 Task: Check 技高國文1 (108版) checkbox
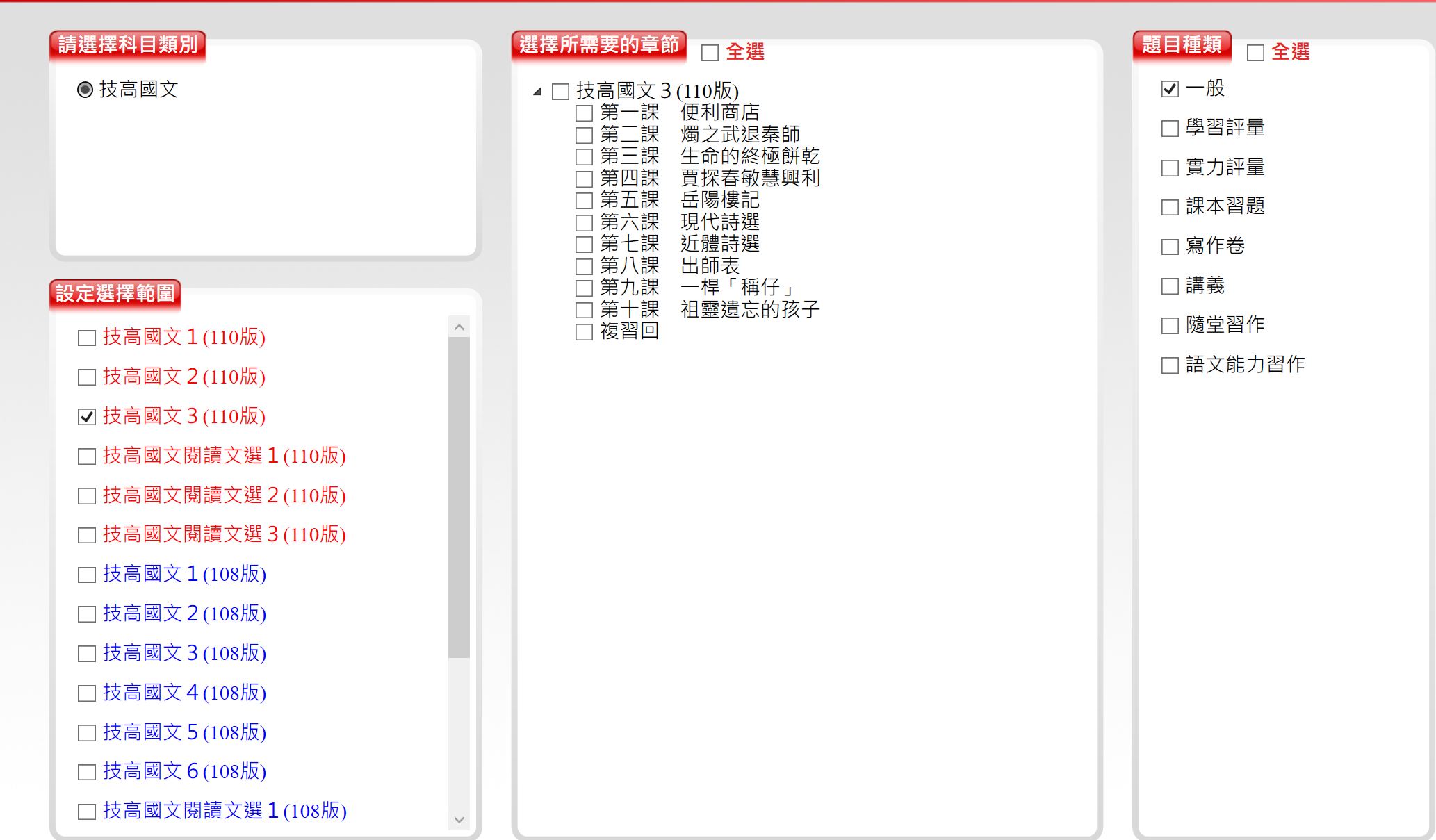pos(87,575)
